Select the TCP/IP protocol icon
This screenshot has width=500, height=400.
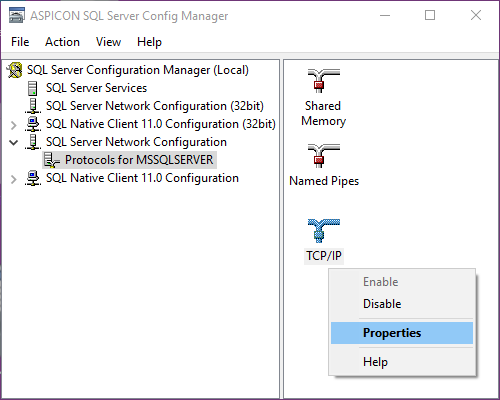click(323, 231)
